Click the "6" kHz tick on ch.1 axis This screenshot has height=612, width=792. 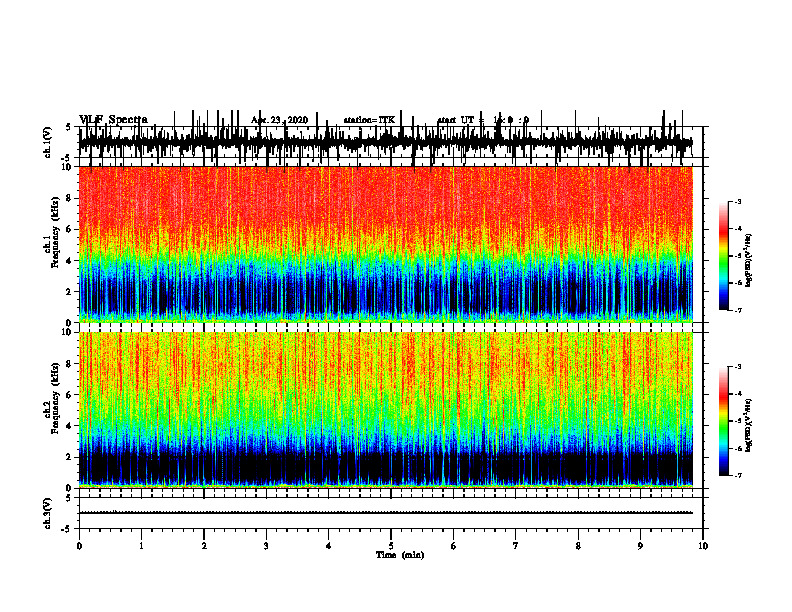(70, 229)
